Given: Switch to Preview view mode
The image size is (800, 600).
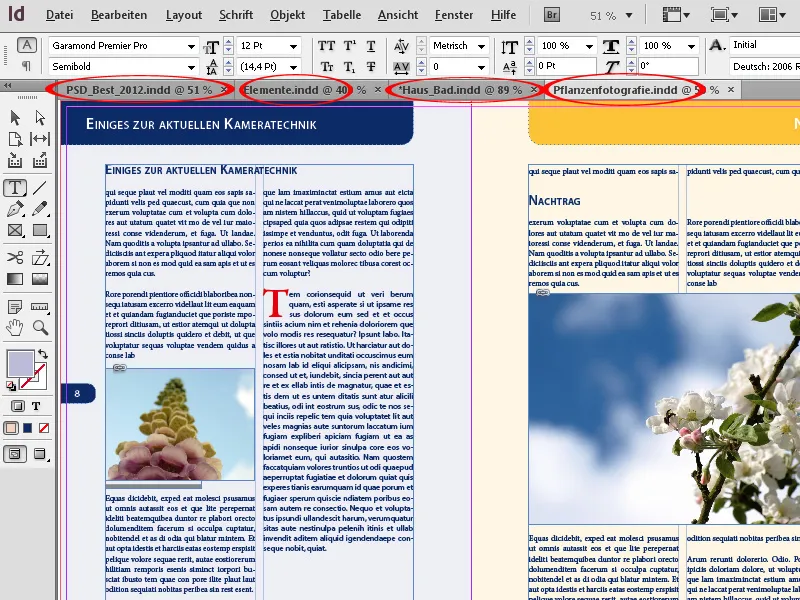Looking at the screenshot, I should pyautogui.click(x=40, y=454).
